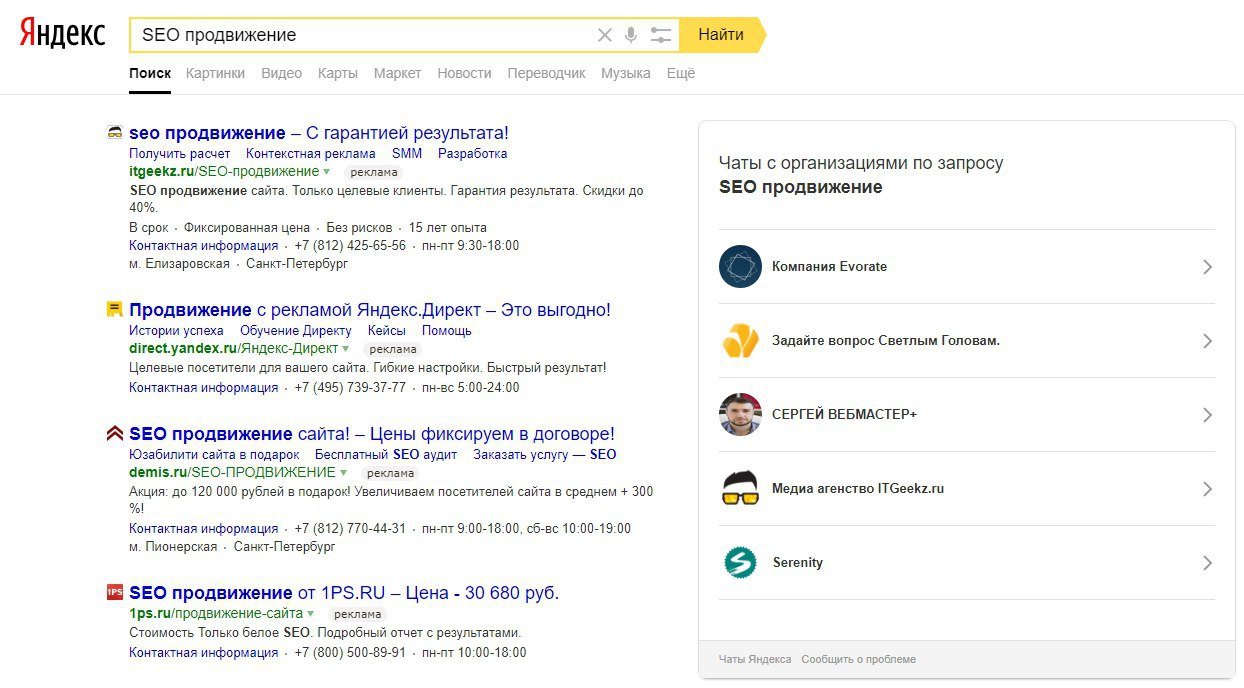Open the Переводчик tab

546,73
